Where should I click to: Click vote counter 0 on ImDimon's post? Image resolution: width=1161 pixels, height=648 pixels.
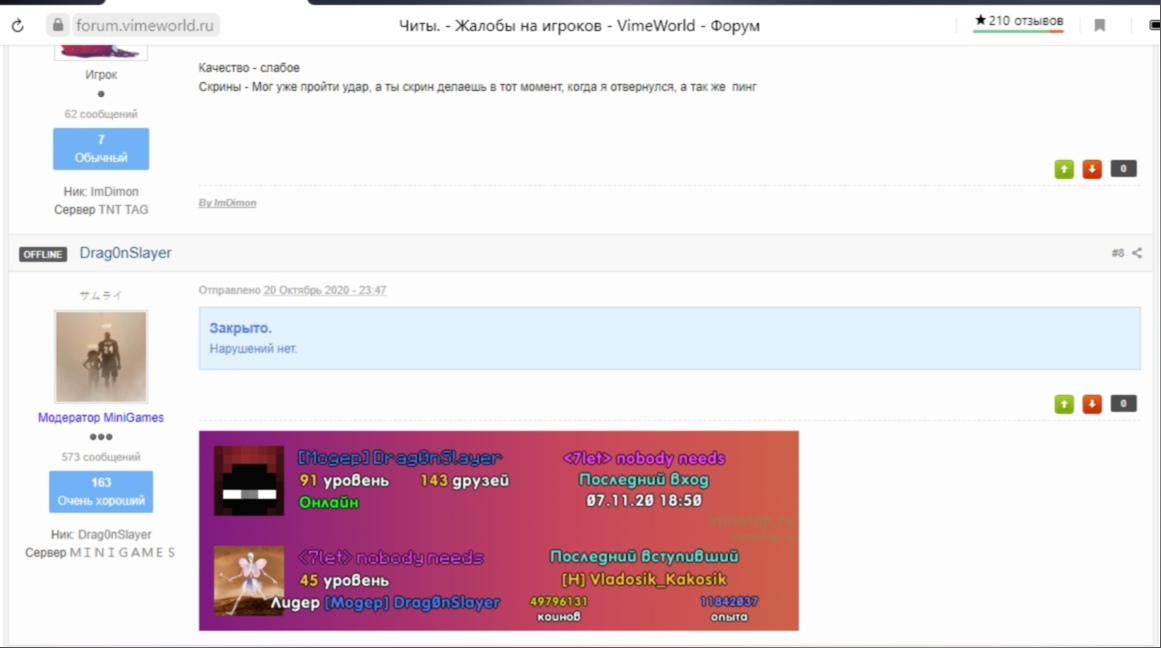1123,169
